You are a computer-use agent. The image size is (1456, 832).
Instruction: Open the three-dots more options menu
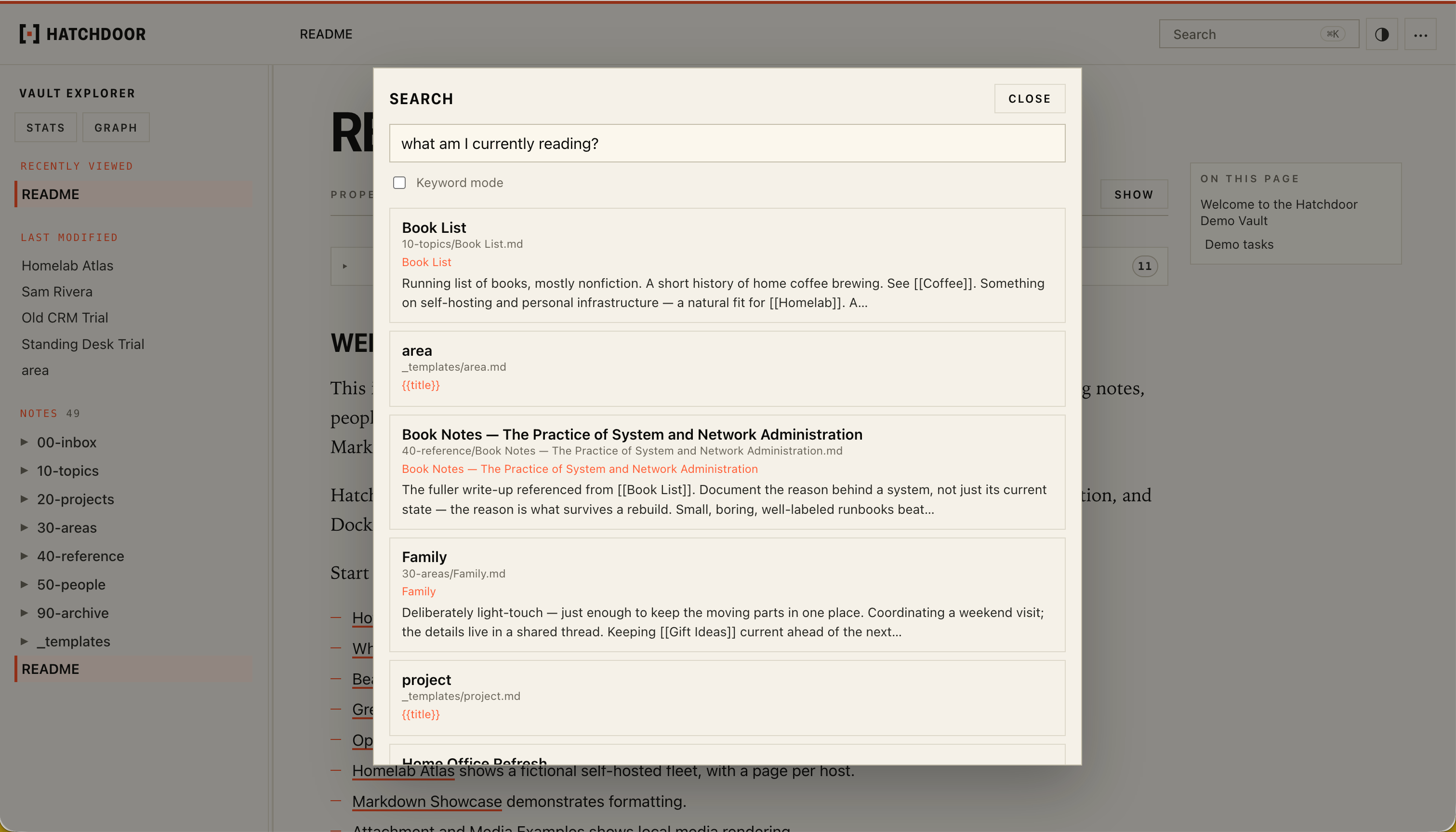click(x=1420, y=34)
